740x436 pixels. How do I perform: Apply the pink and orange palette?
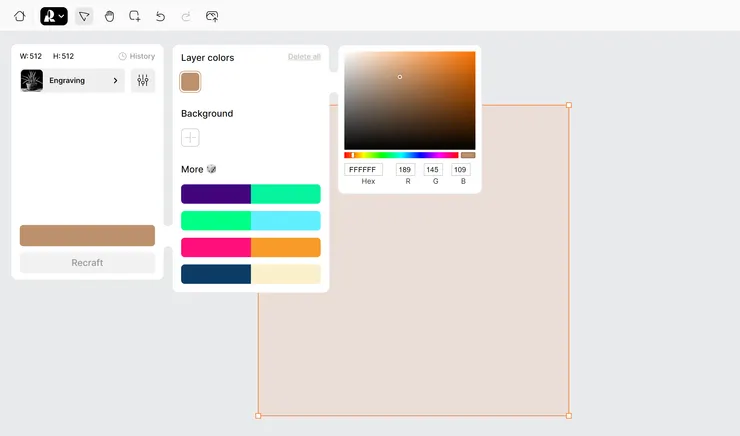tap(251, 247)
